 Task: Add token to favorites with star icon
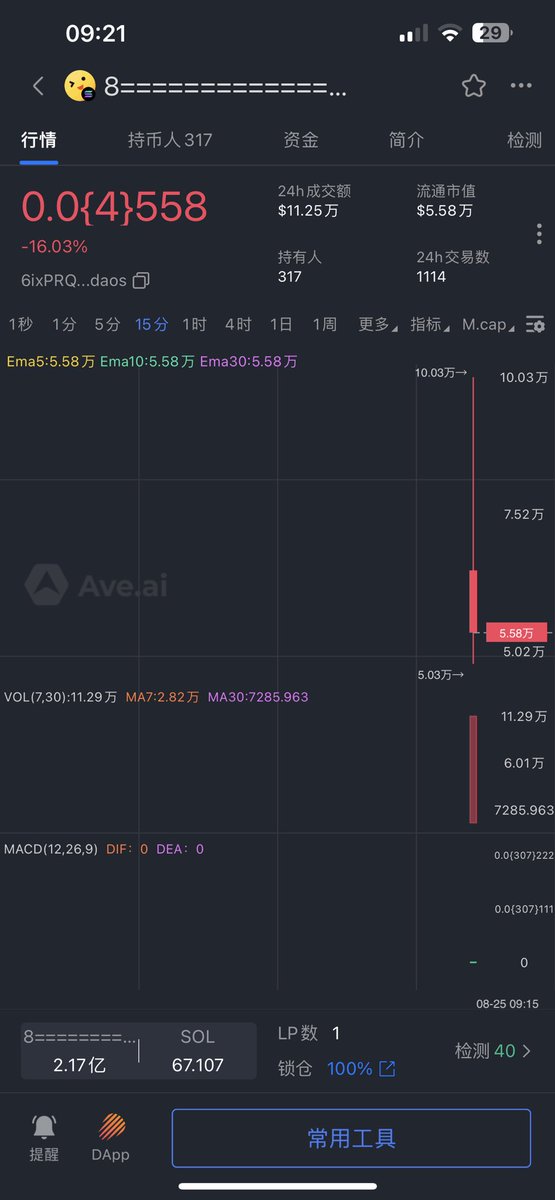coord(474,86)
